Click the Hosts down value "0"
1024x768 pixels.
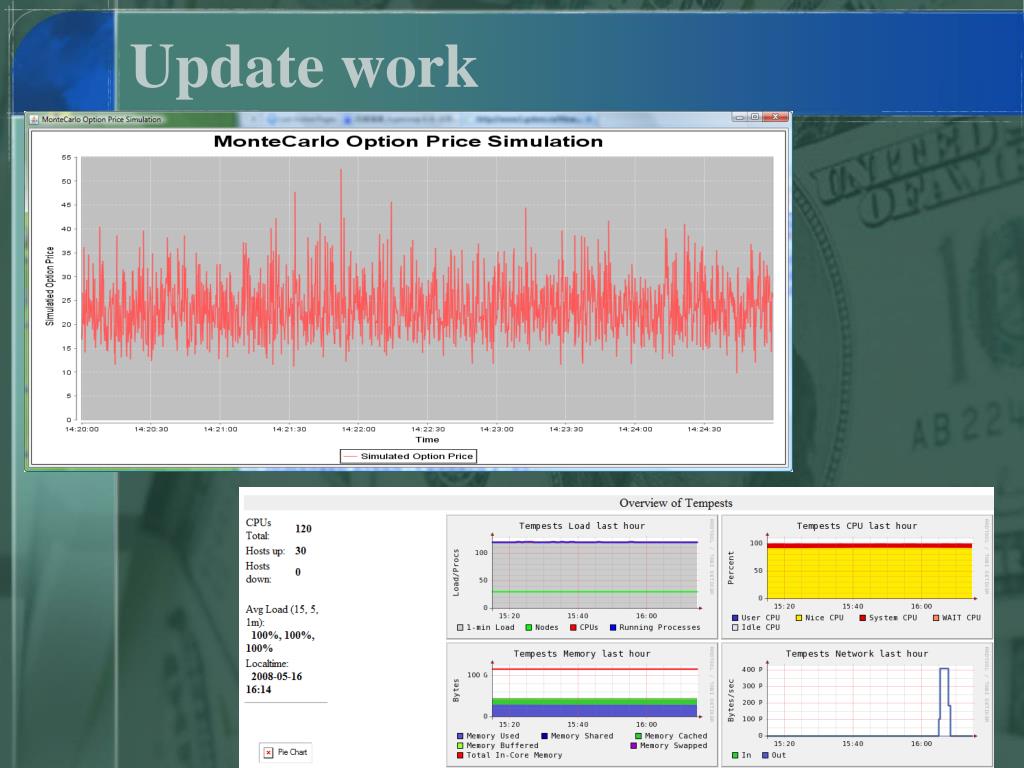point(298,572)
